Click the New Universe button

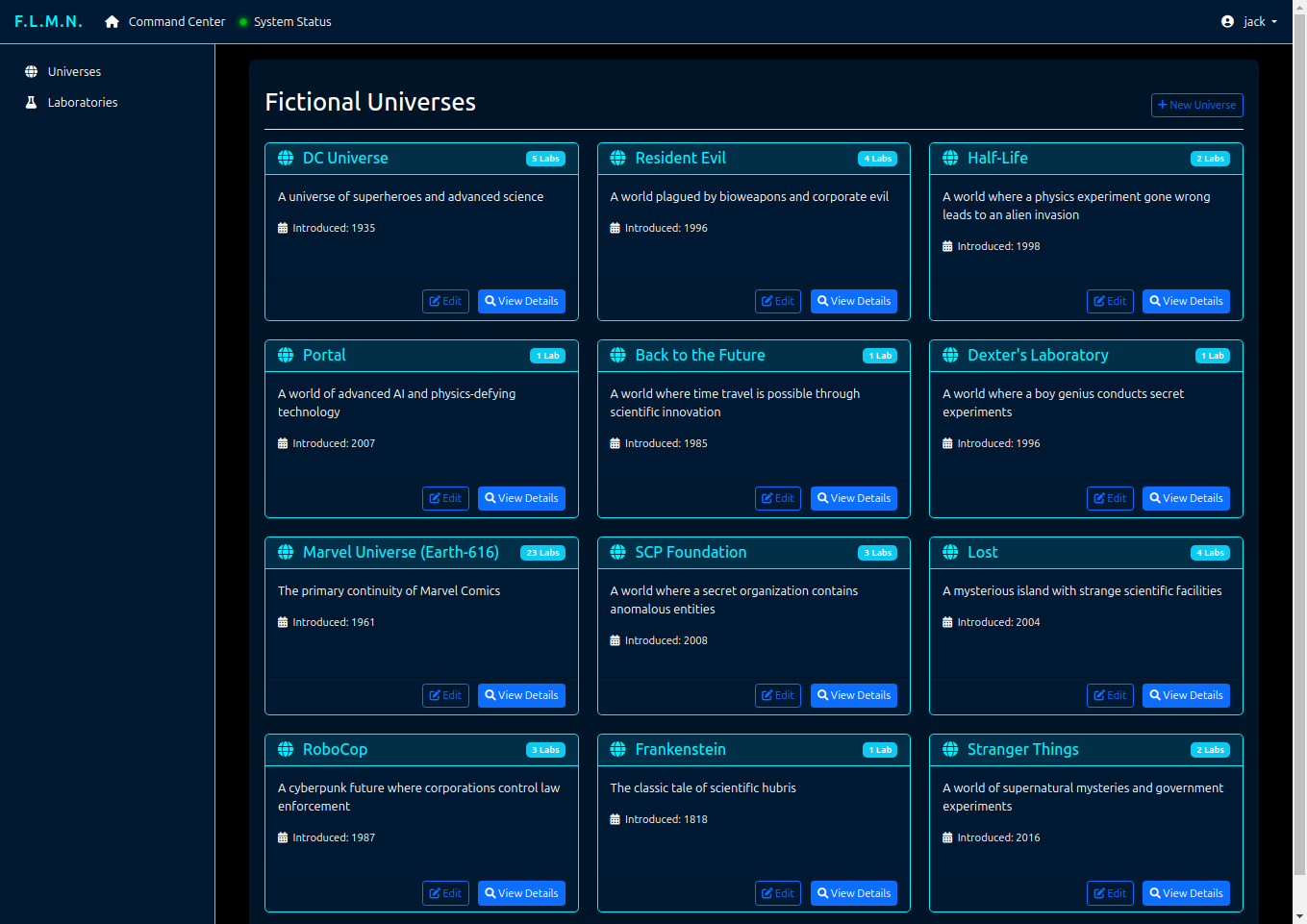click(1196, 105)
